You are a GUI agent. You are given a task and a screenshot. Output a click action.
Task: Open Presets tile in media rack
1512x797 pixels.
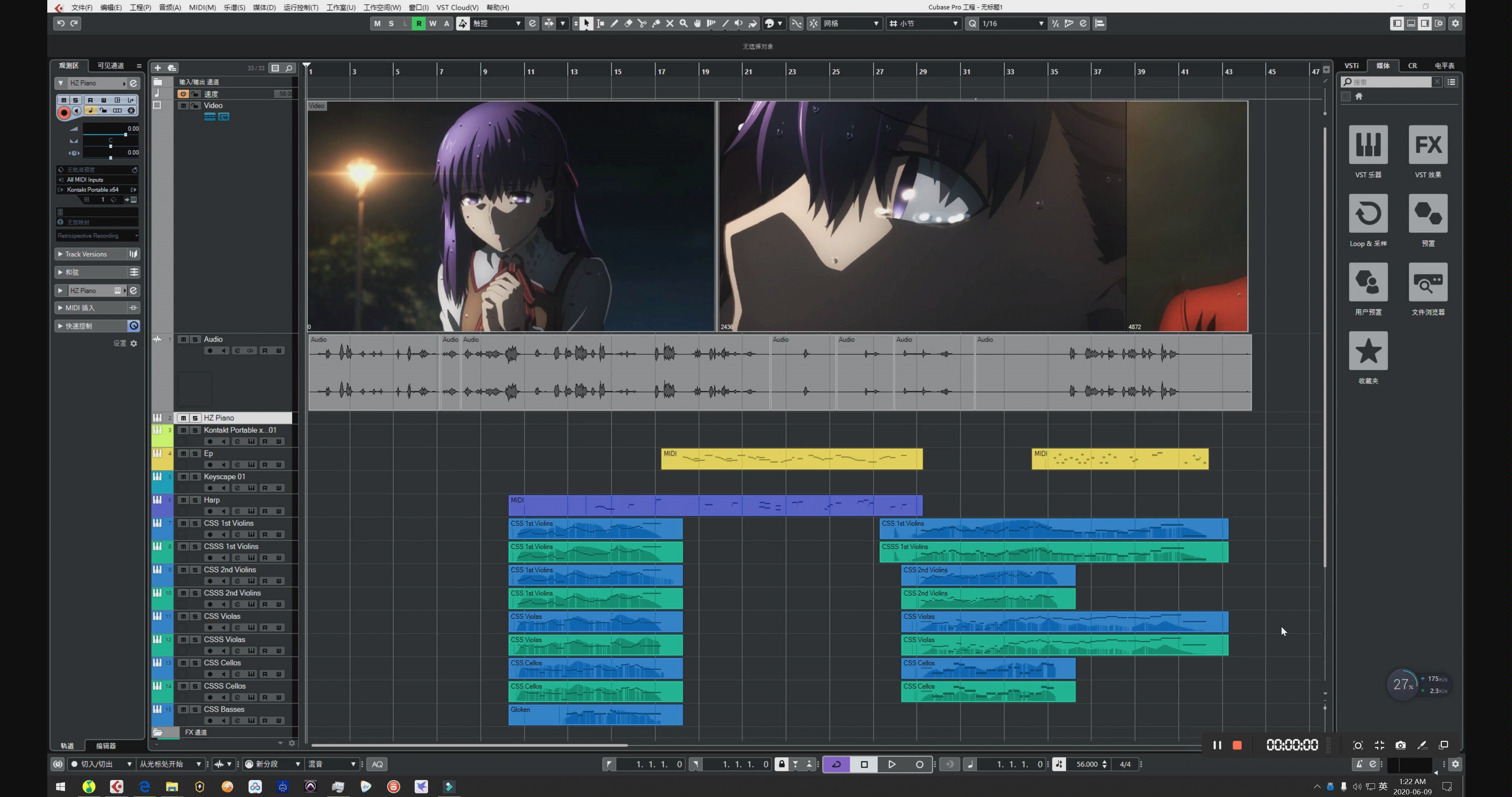[x=1427, y=213]
